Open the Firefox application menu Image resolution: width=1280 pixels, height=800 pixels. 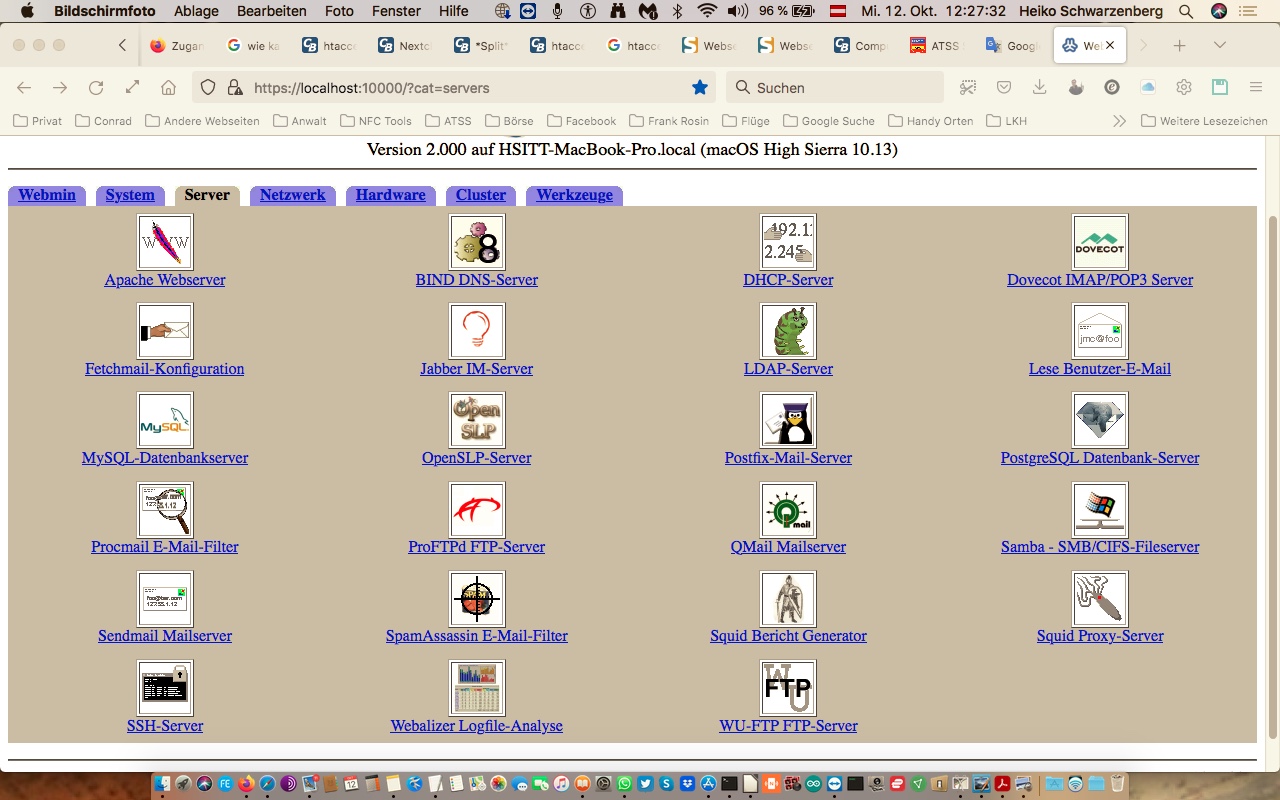(x=1256, y=88)
